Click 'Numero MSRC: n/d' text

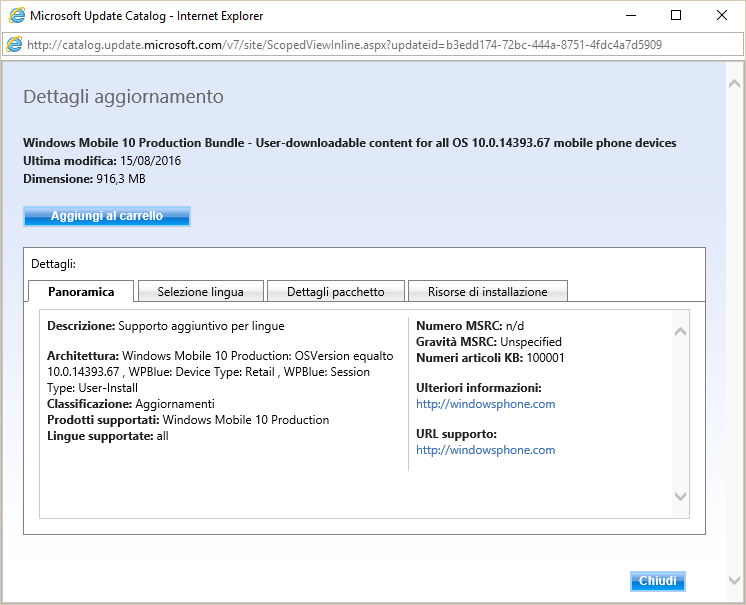pyautogui.click(x=470, y=326)
